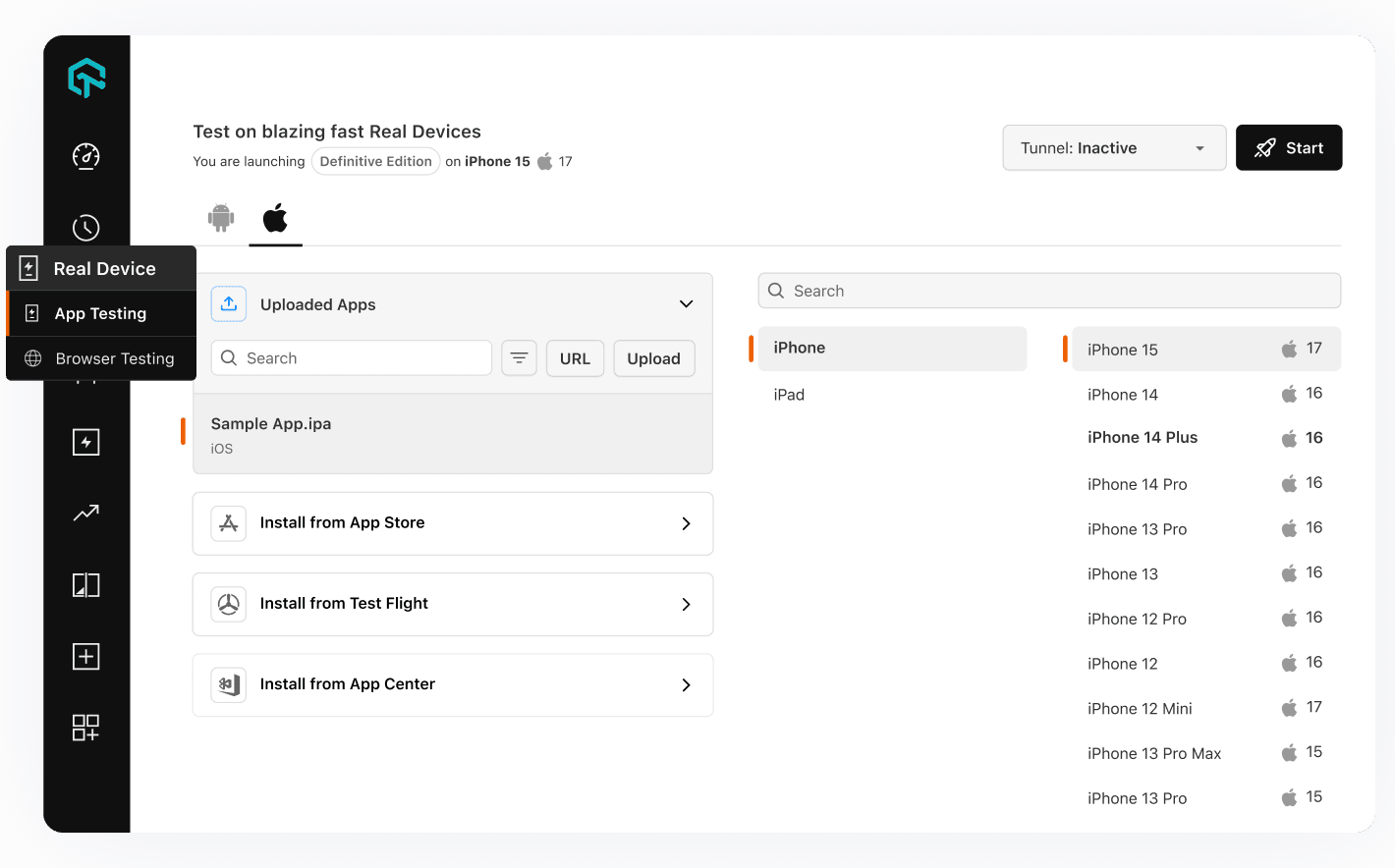
Task: Click the Test Flight steering wheel icon
Action: click(228, 604)
